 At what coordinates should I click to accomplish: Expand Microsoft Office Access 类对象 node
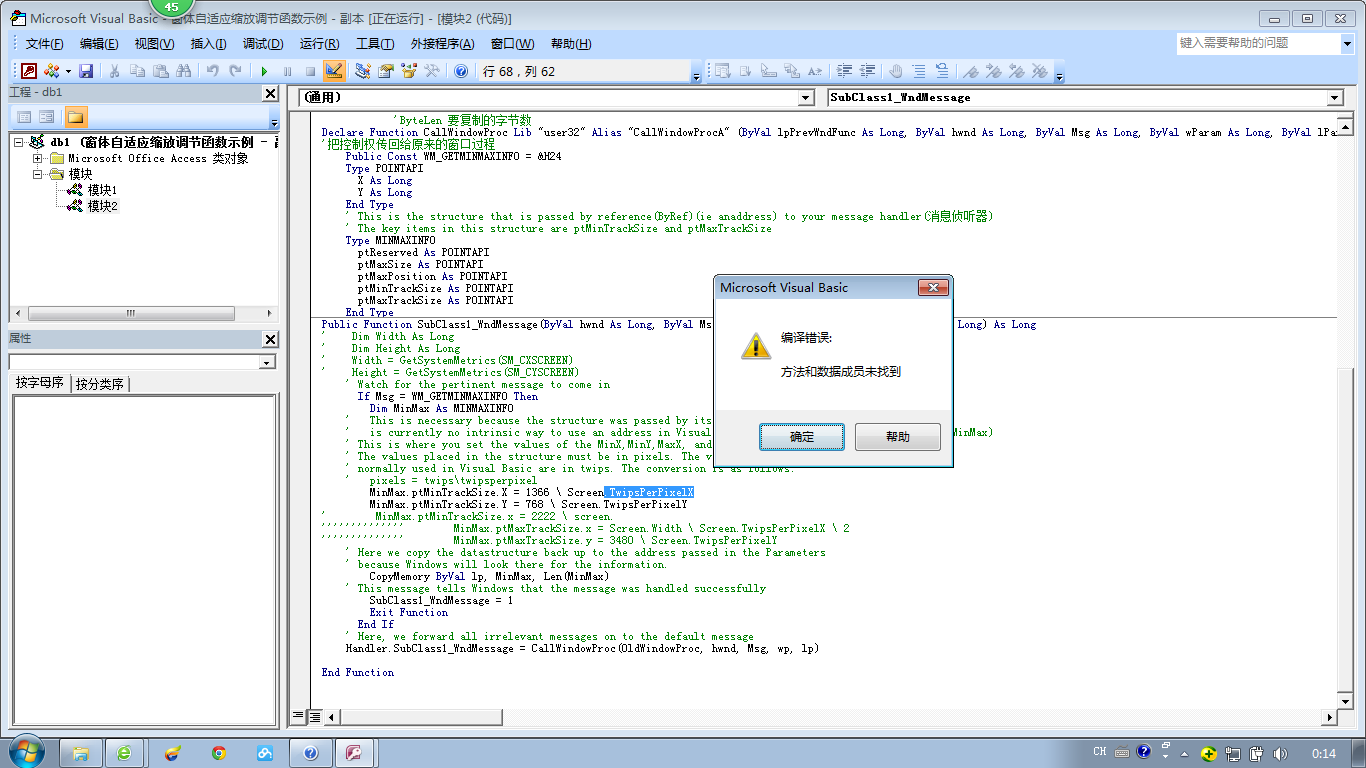pos(38,158)
